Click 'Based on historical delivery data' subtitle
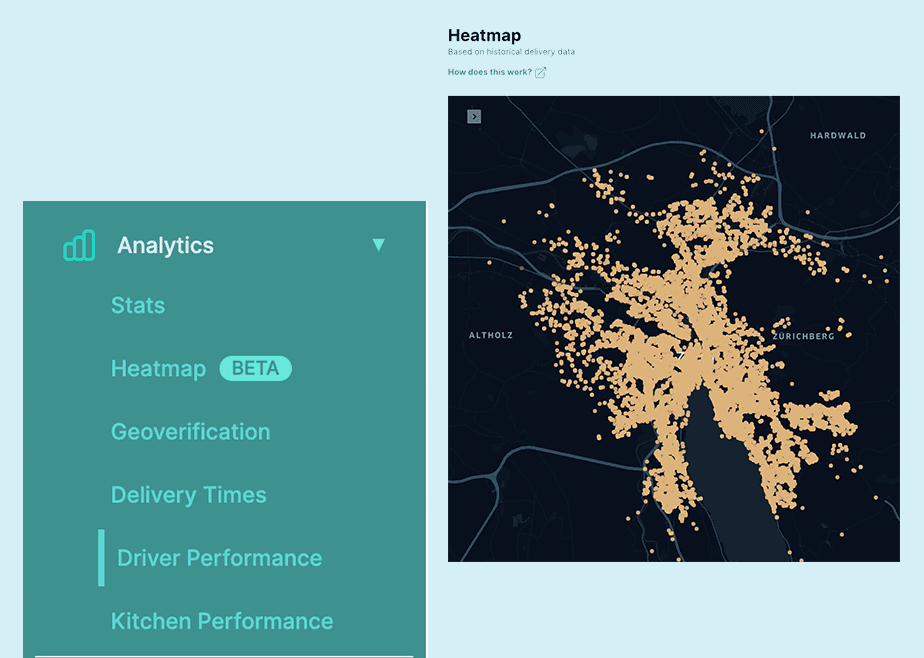The height and width of the screenshot is (658, 924). pyautogui.click(x=511, y=52)
